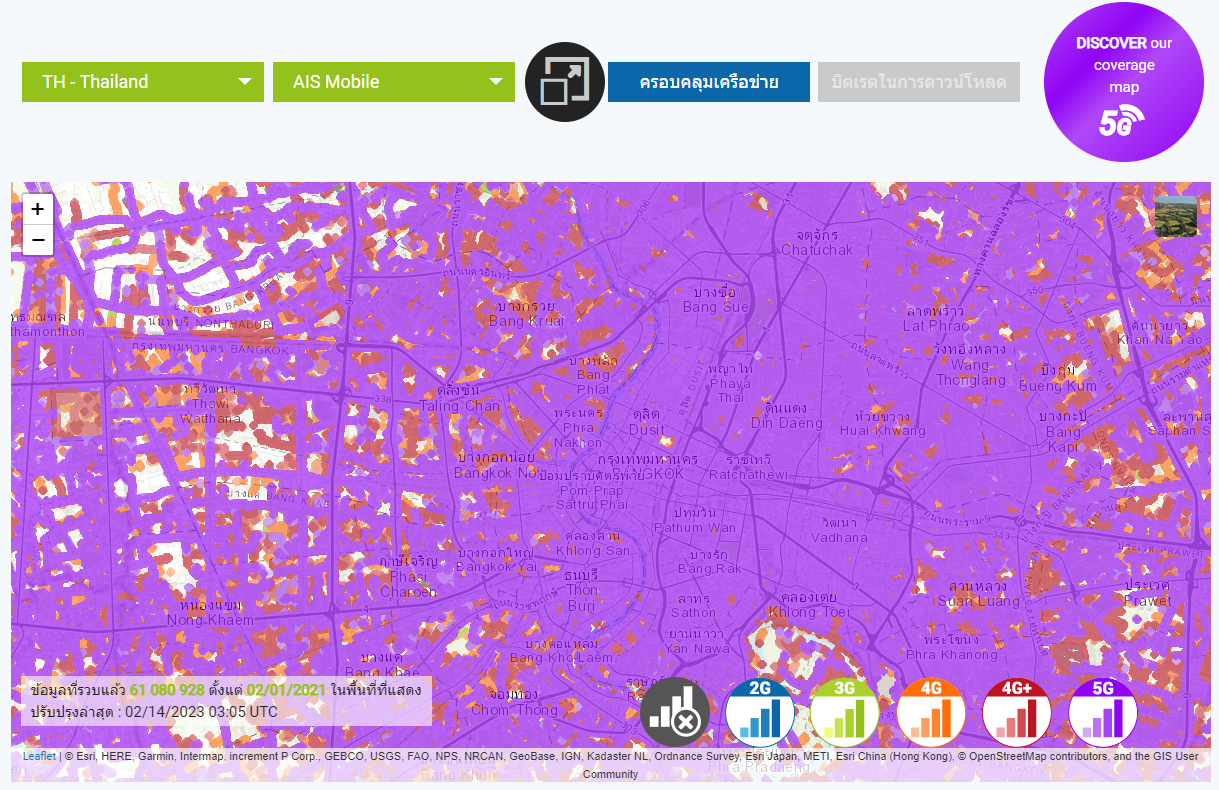Toggle the 4G+ coverage layer

(1017, 713)
